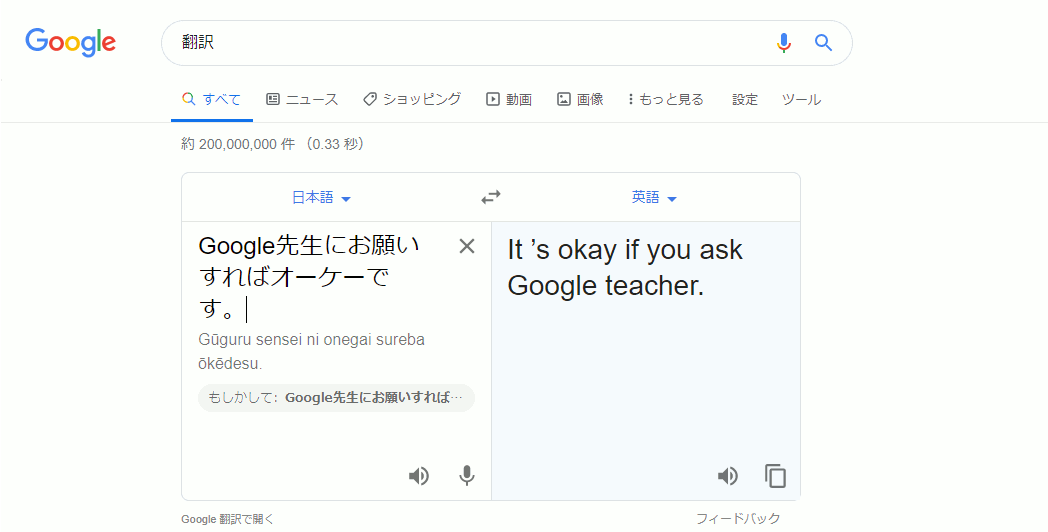The image size is (1048, 532).
Task: Listen to the English translation
Action: (728, 476)
